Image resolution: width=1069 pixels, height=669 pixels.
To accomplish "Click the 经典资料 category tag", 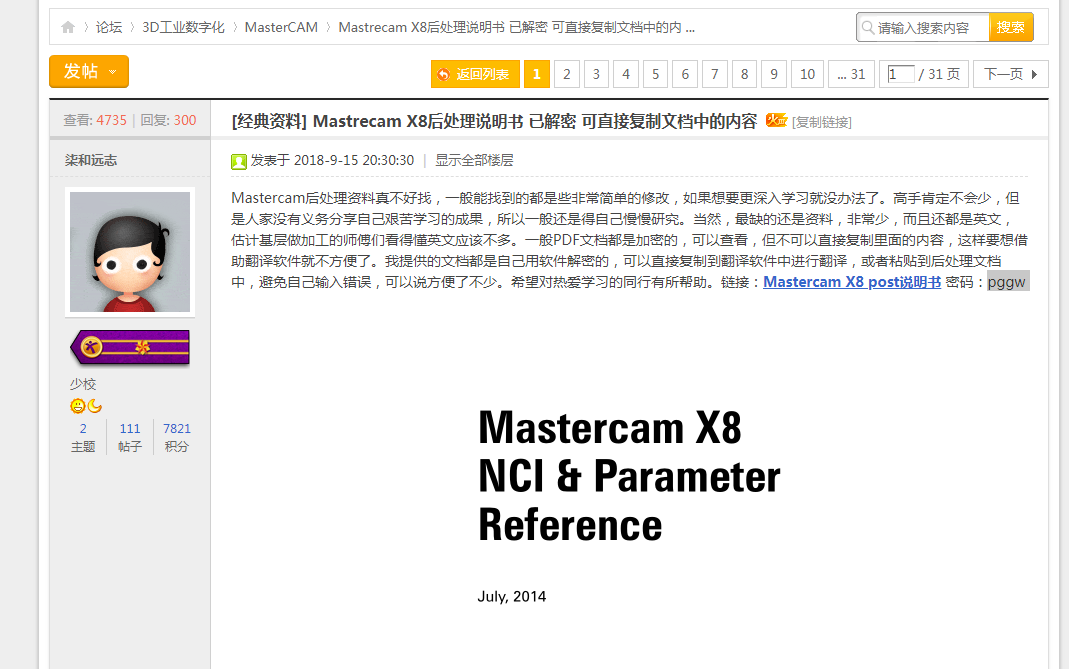I will coord(269,121).
